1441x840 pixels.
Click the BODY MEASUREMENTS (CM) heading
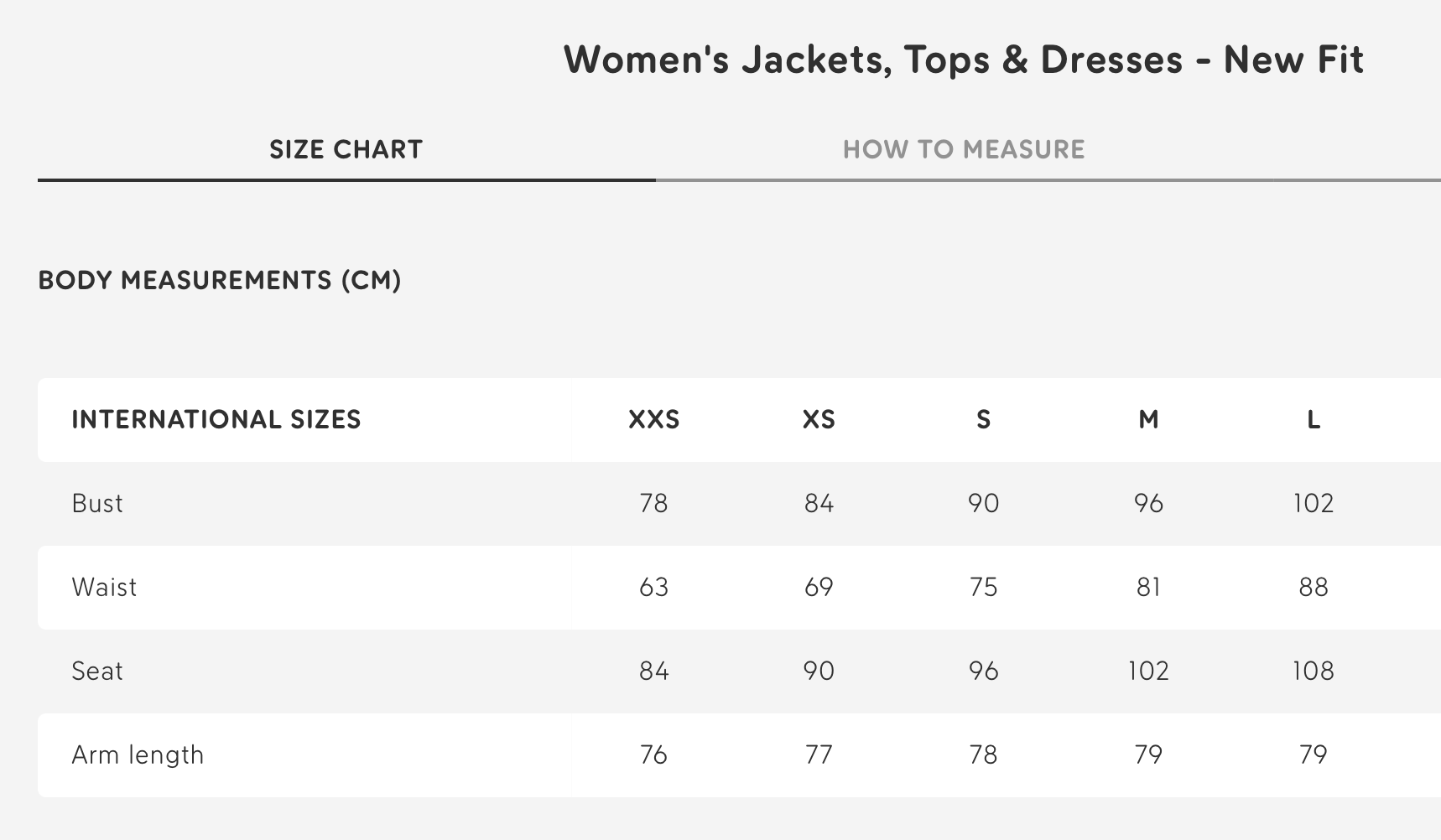pos(220,280)
